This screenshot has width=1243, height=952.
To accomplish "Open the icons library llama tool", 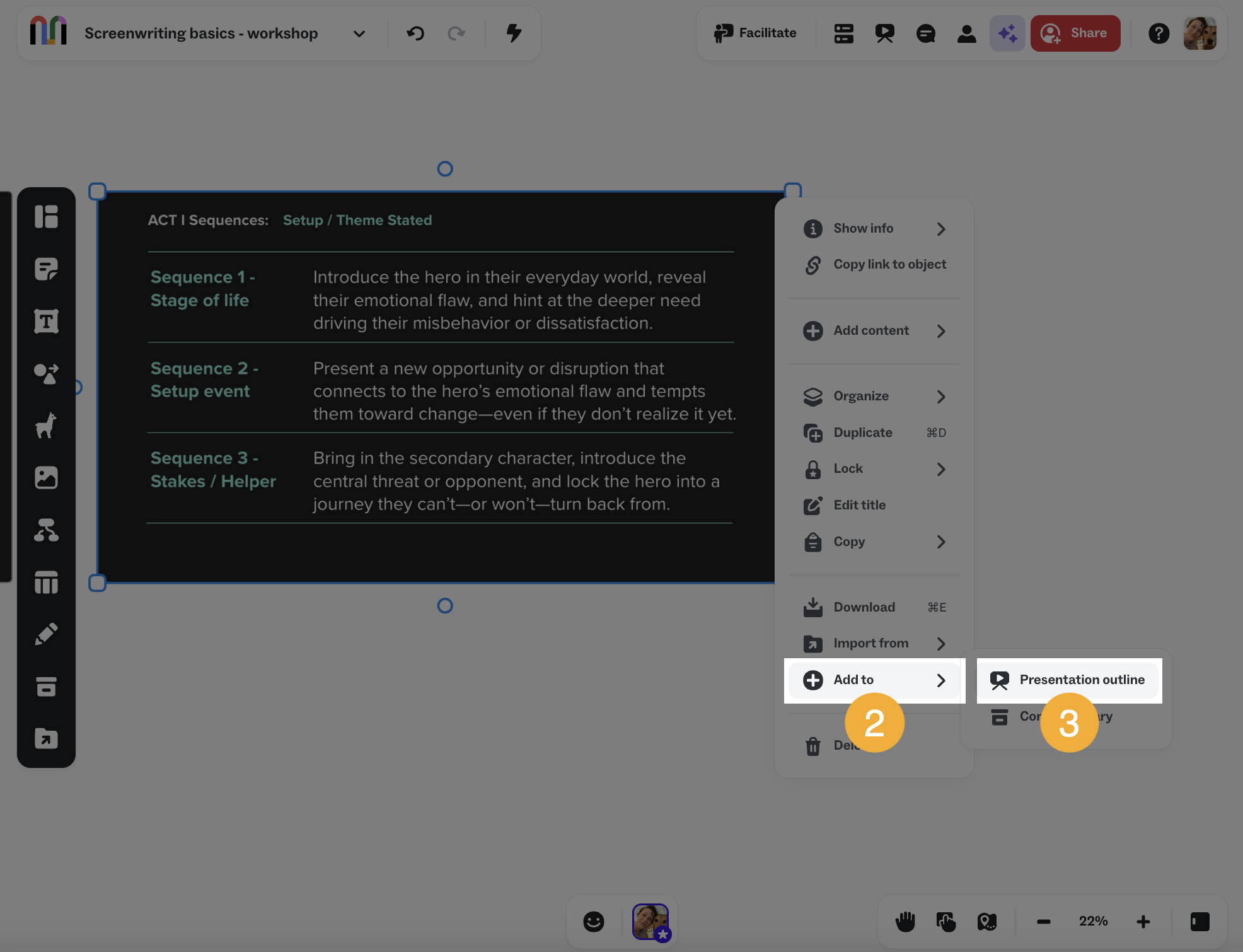I will [x=46, y=426].
